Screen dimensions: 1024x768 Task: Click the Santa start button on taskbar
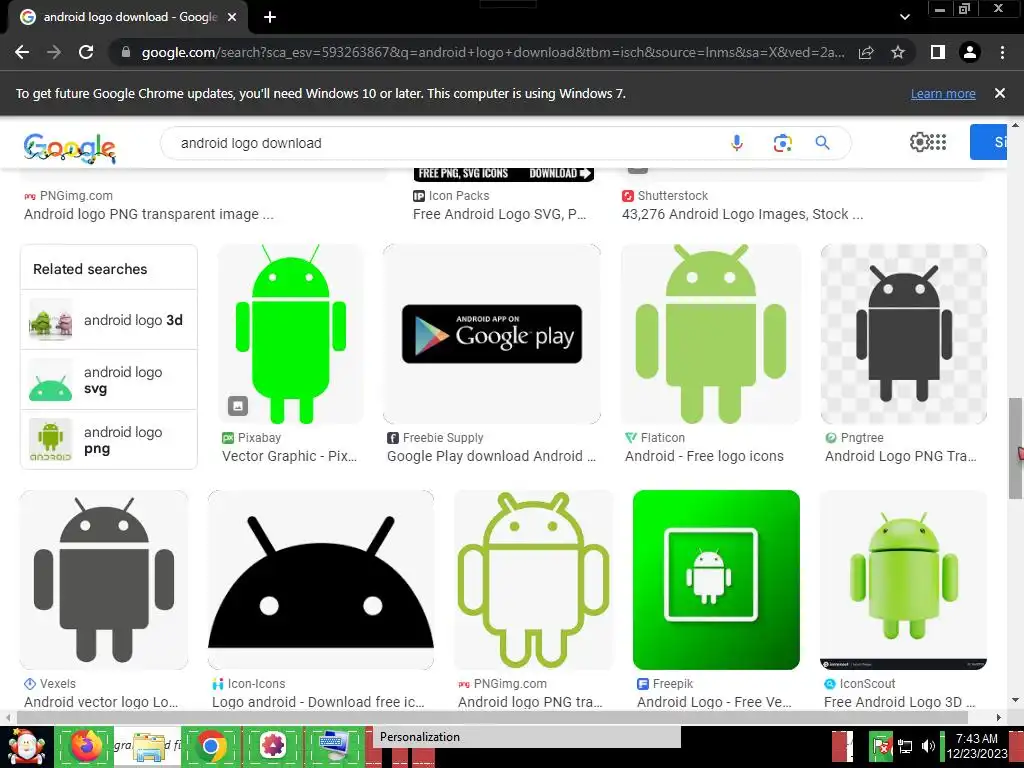click(x=26, y=746)
